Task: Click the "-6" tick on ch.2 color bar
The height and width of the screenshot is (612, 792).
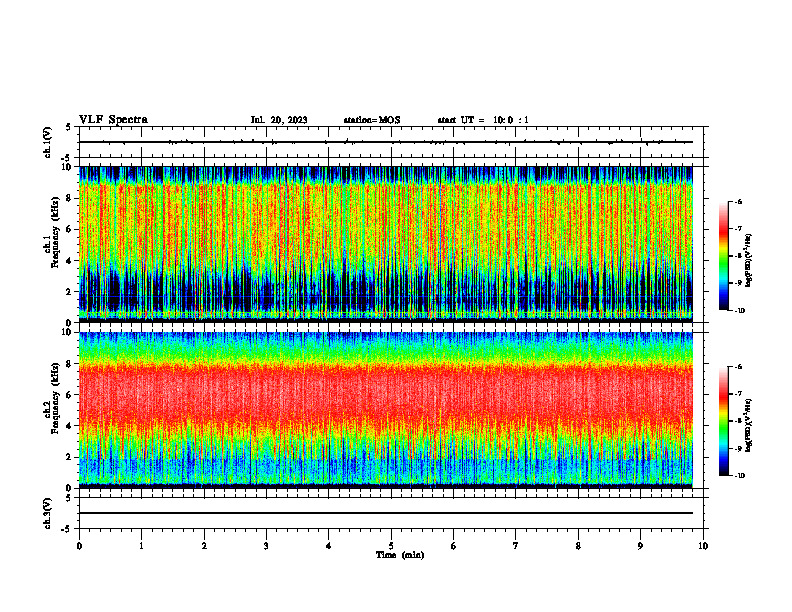Action: coord(738,367)
